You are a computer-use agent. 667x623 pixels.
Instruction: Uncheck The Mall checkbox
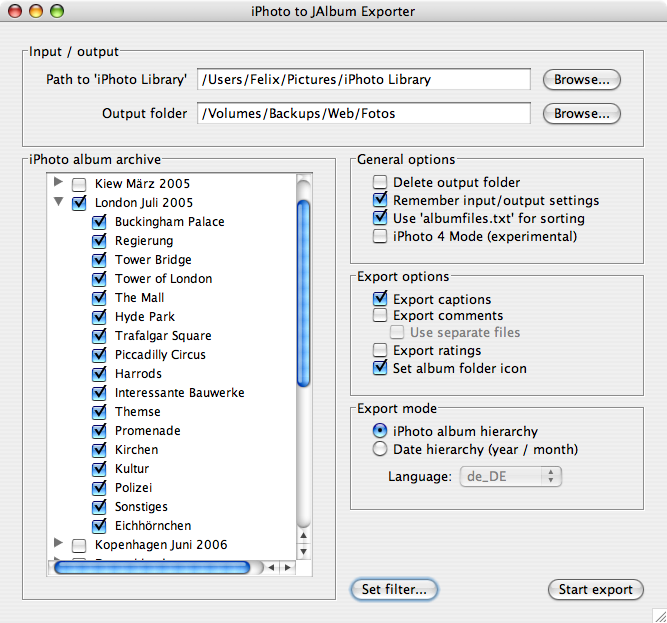99,298
